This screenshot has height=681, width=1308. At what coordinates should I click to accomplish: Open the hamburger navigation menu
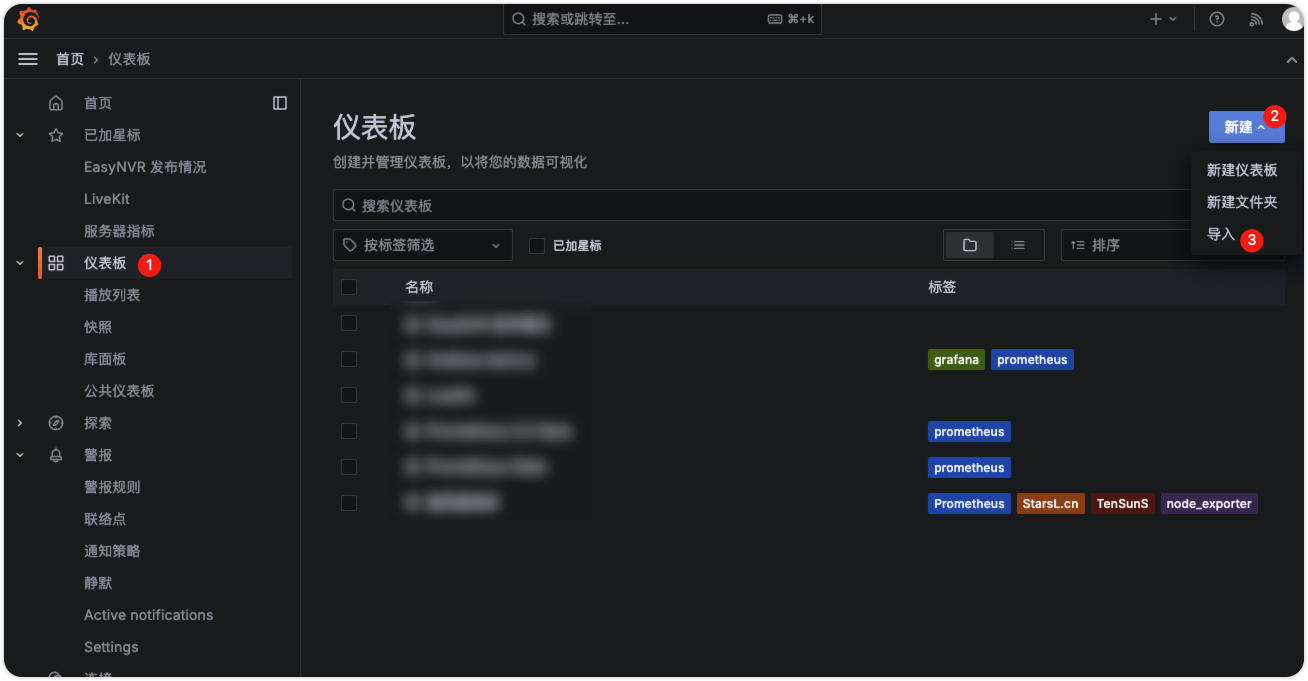pyautogui.click(x=28, y=59)
